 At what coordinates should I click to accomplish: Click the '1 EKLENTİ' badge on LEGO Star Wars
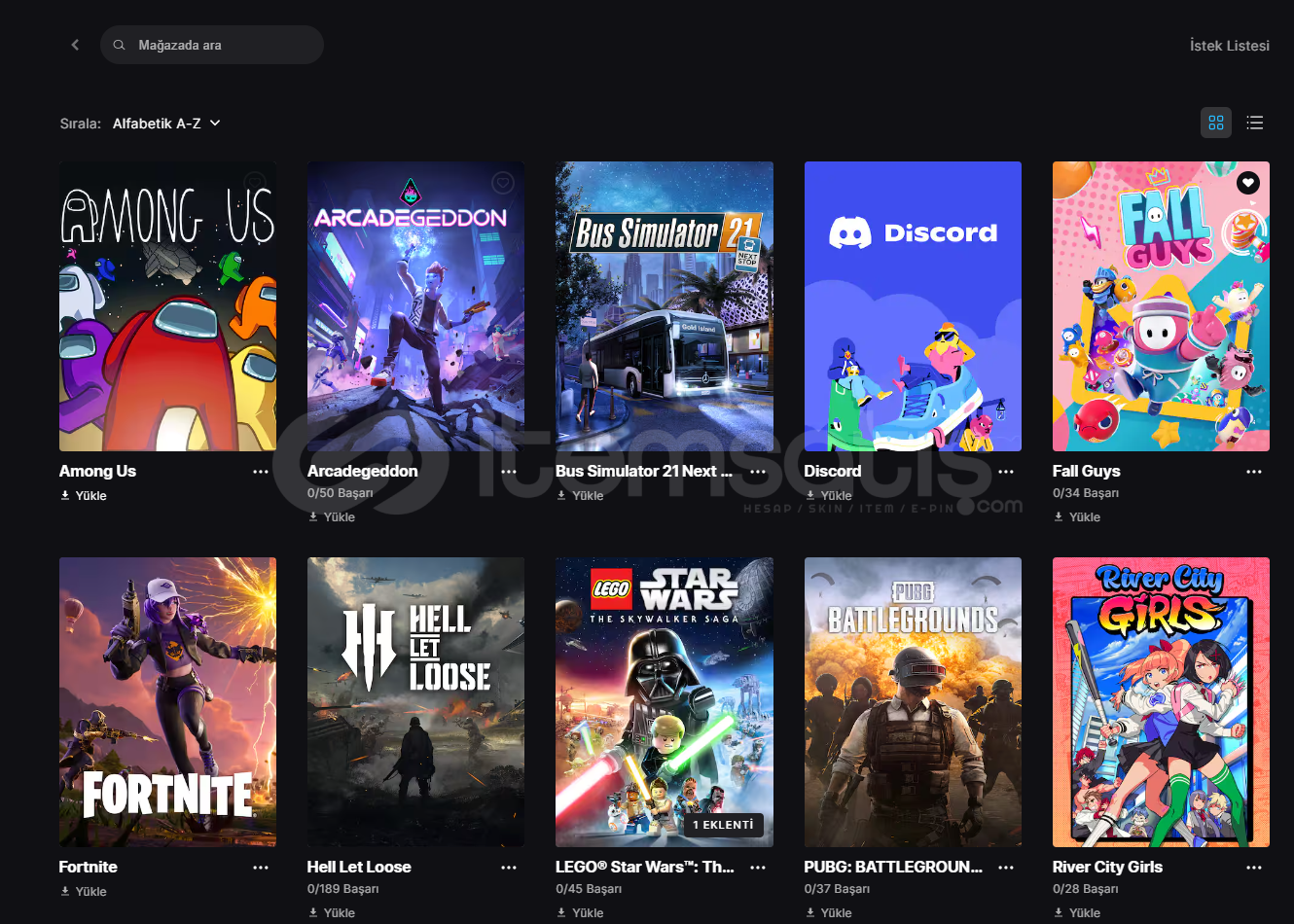point(723,825)
